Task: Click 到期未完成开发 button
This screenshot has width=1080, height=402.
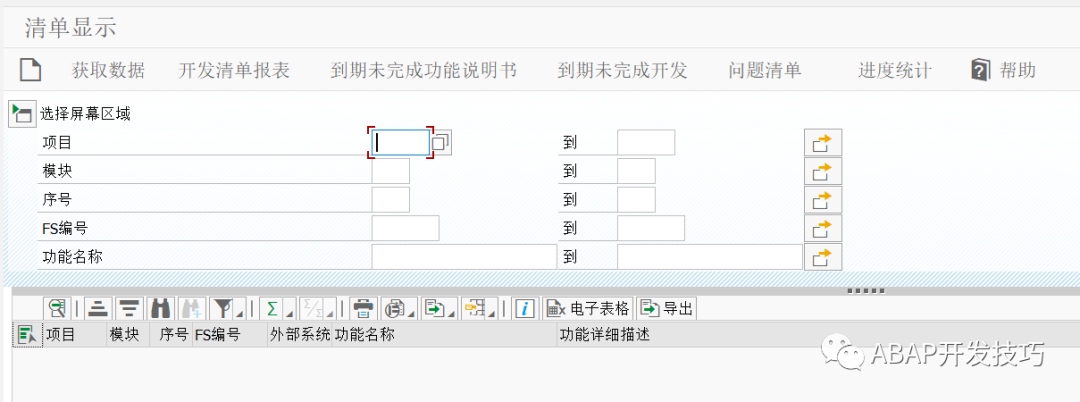Action: point(623,70)
